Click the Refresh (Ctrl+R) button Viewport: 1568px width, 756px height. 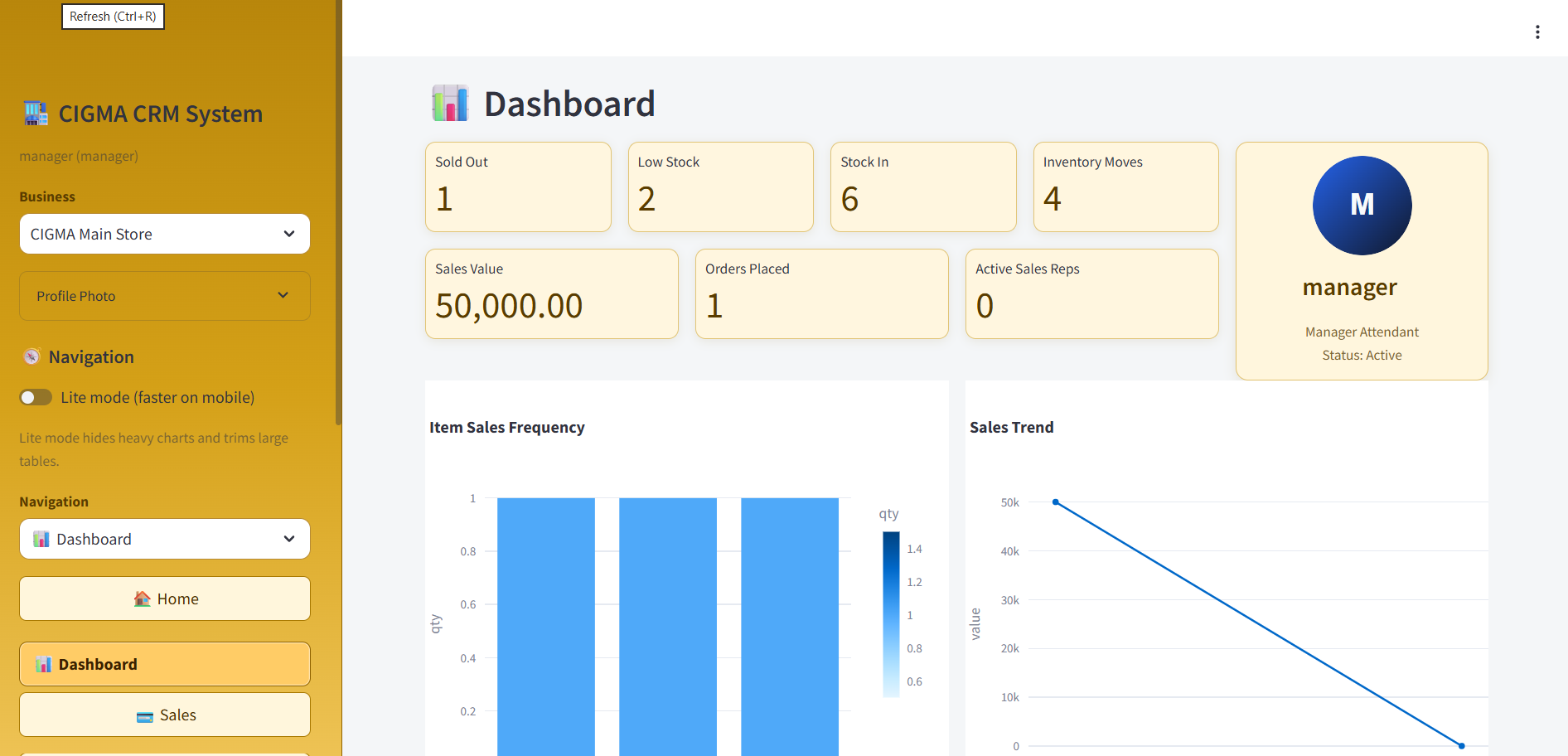pos(113,16)
